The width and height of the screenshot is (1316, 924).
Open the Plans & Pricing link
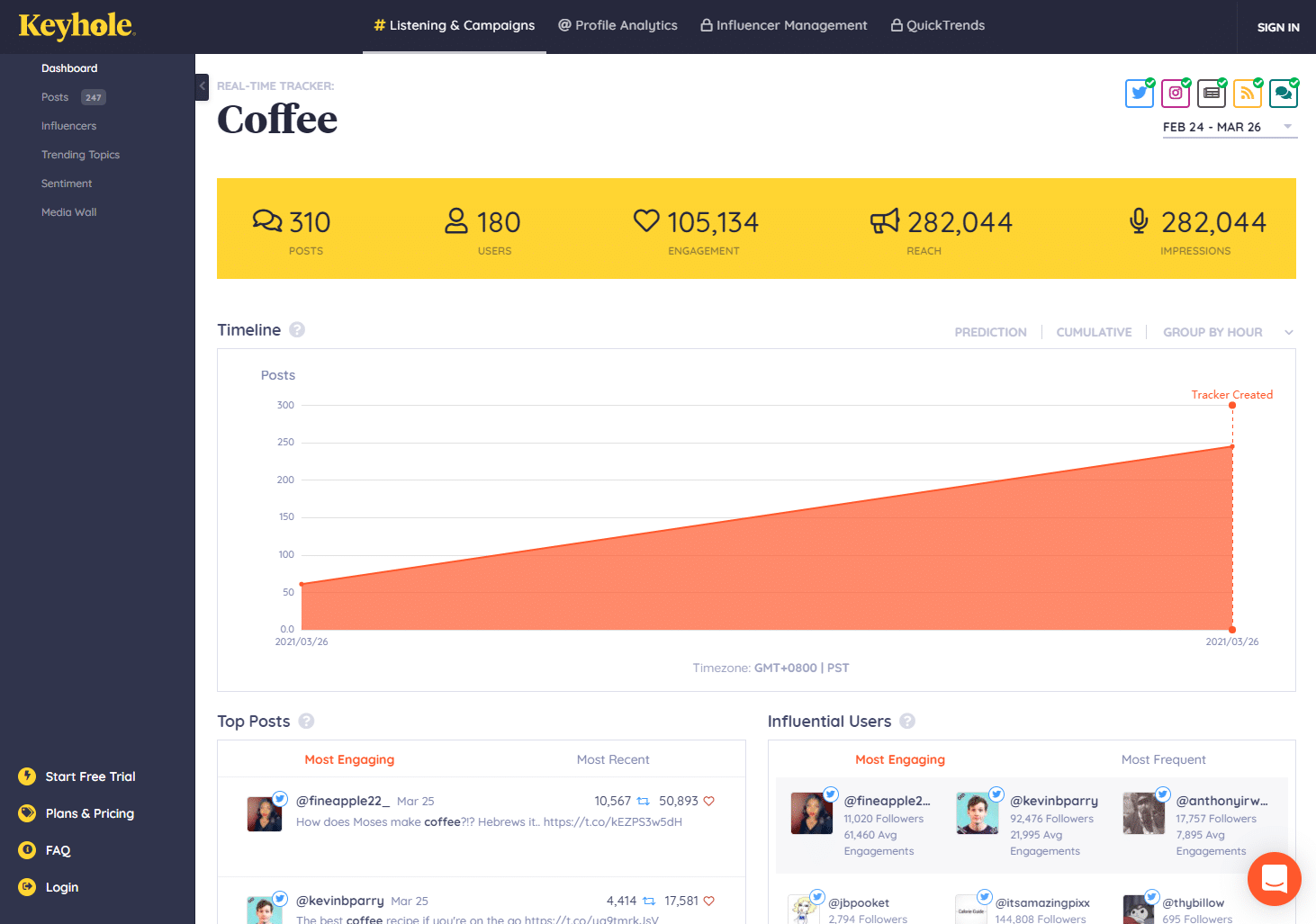tap(90, 813)
